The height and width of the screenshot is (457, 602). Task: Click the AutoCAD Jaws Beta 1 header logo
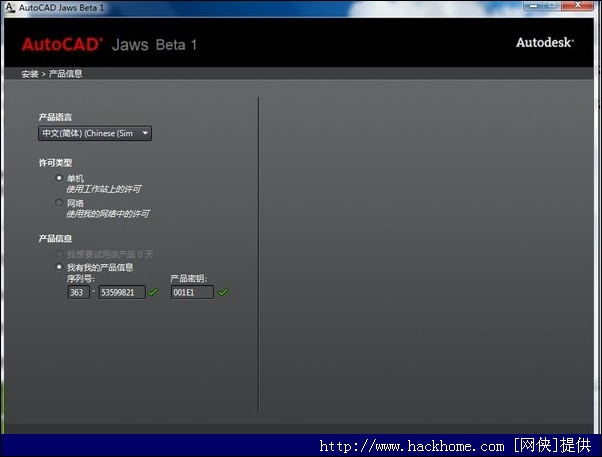(109, 45)
